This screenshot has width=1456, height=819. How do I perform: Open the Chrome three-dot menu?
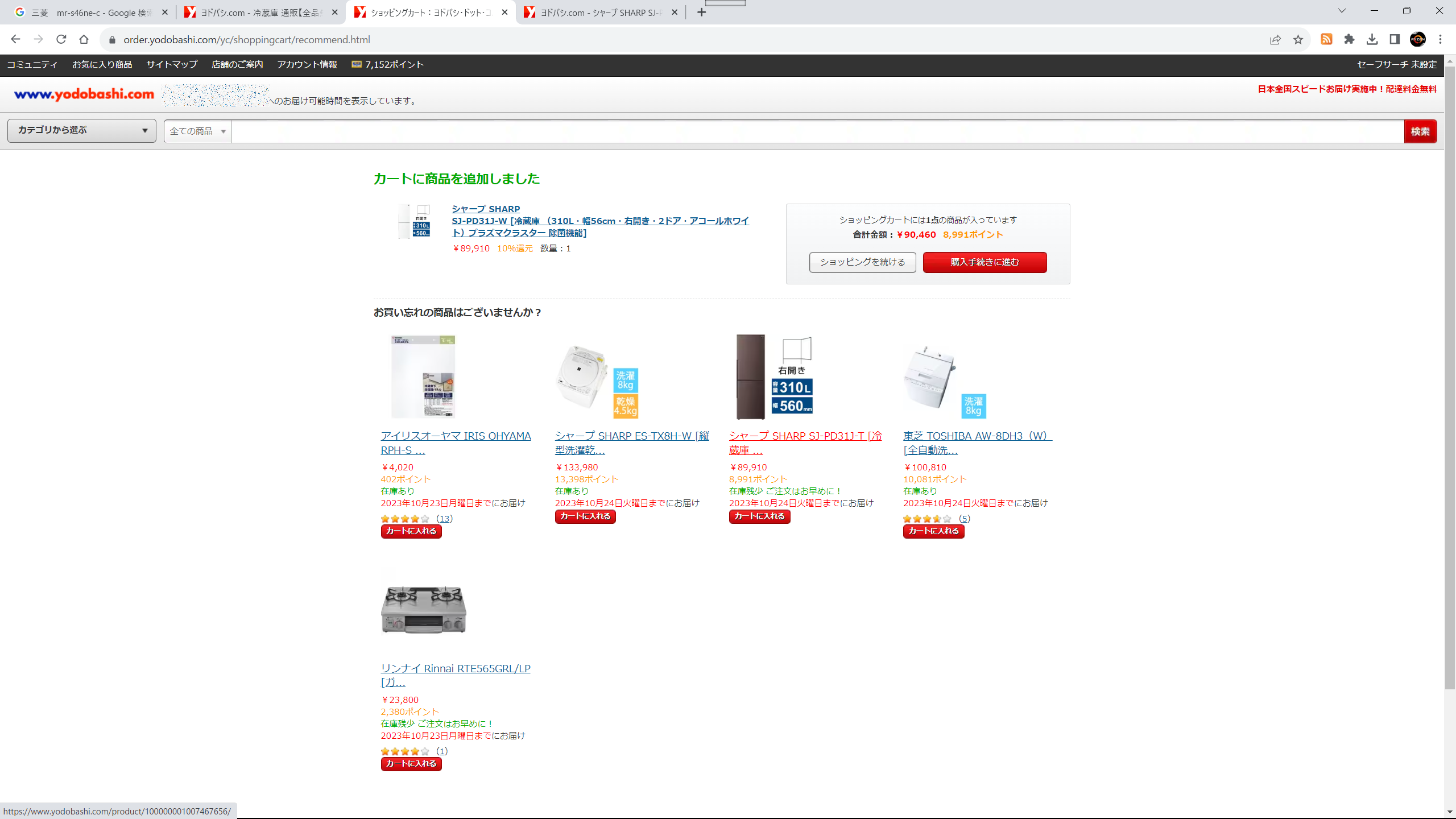[x=1440, y=39]
